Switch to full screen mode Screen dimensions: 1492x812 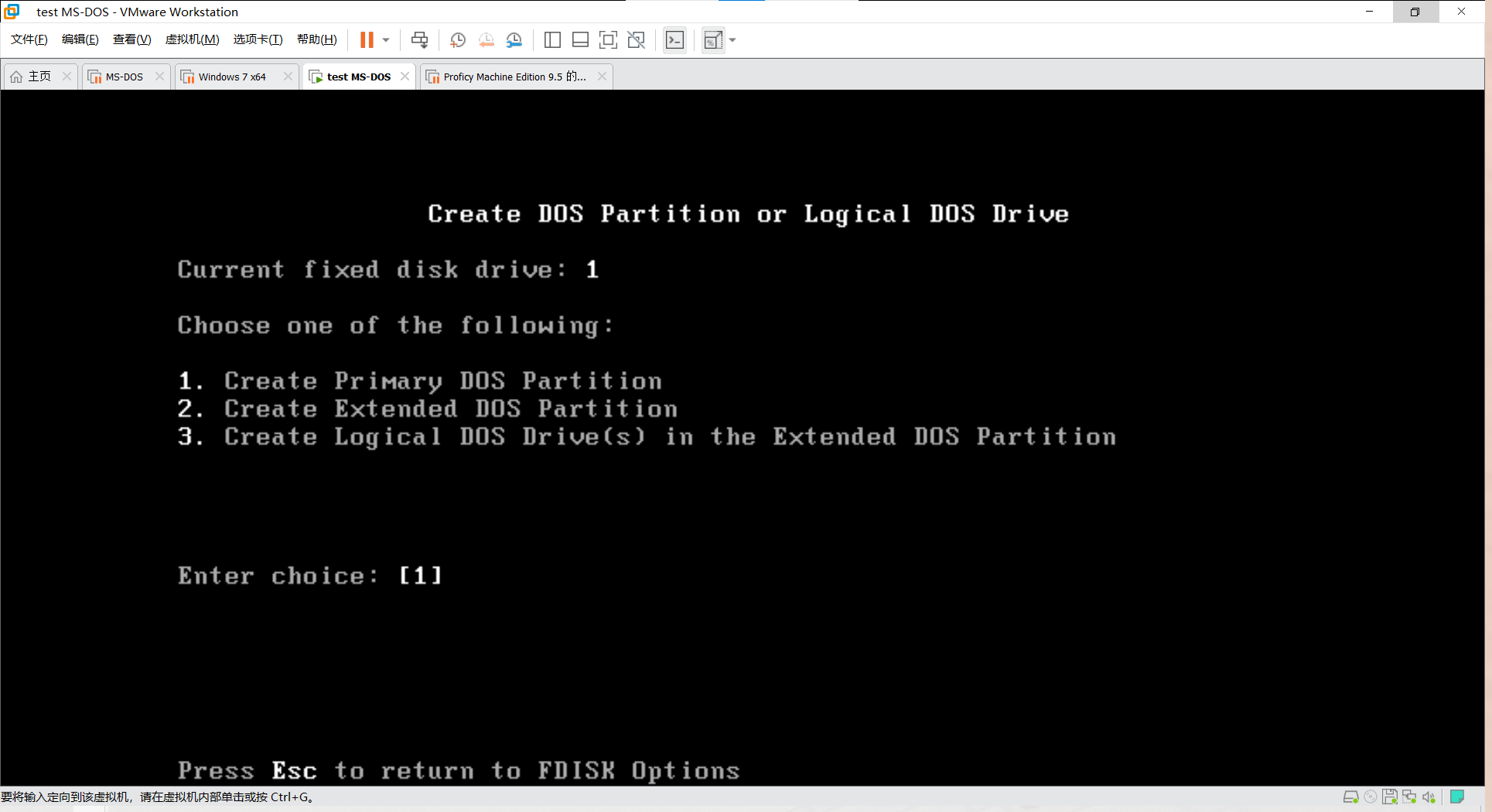click(608, 40)
